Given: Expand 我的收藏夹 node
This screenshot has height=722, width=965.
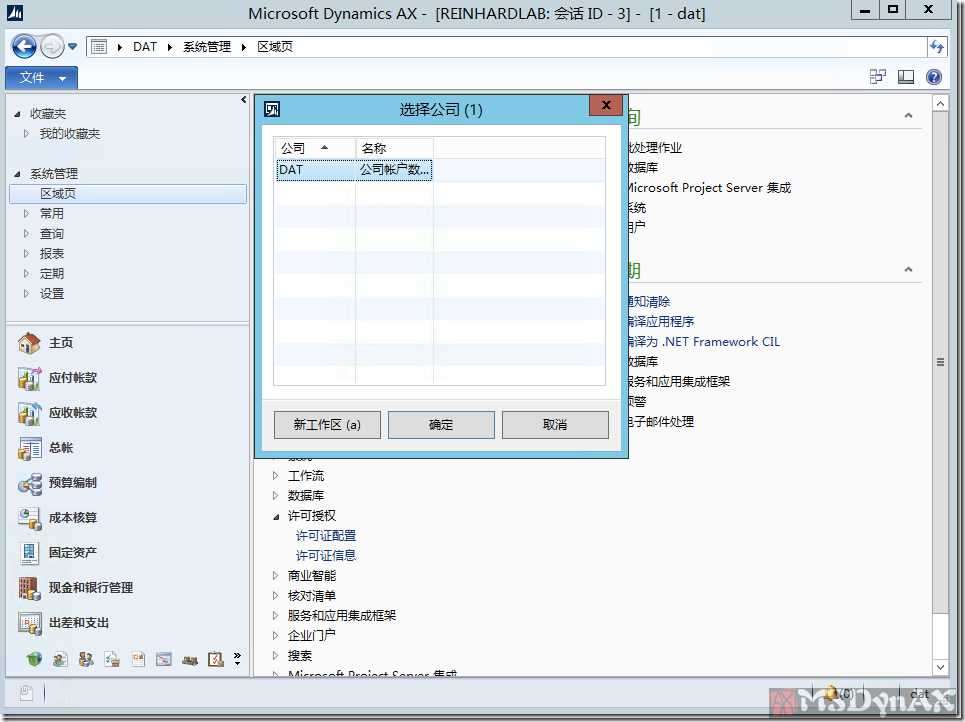Looking at the screenshot, I should pos(26,133).
